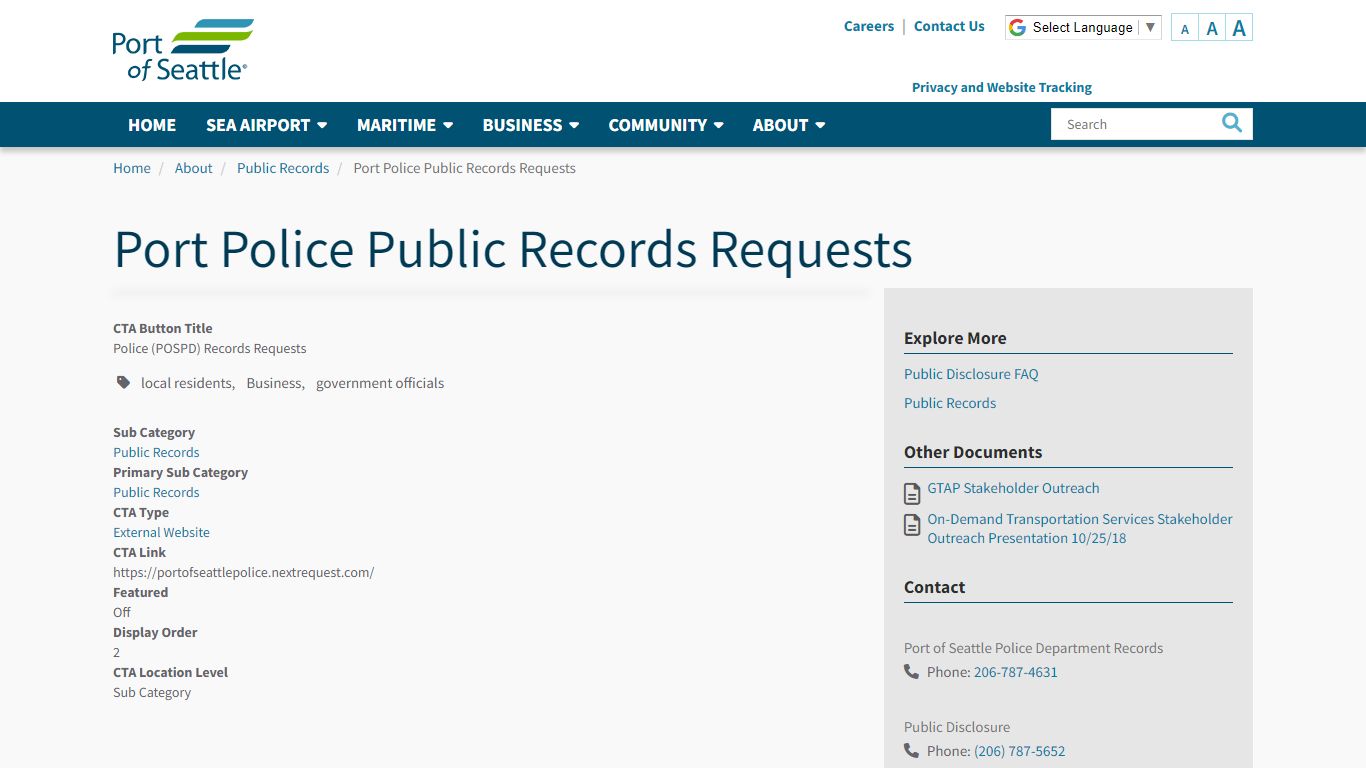This screenshot has height=768, width=1366.
Task: Click the Other Documents heading
Action: pos(973,452)
